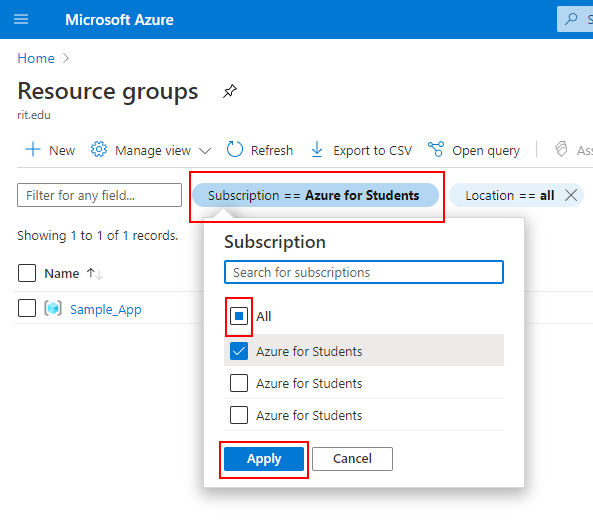
Task: Click the search magnifier icon in header
Action: [x=571, y=19]
